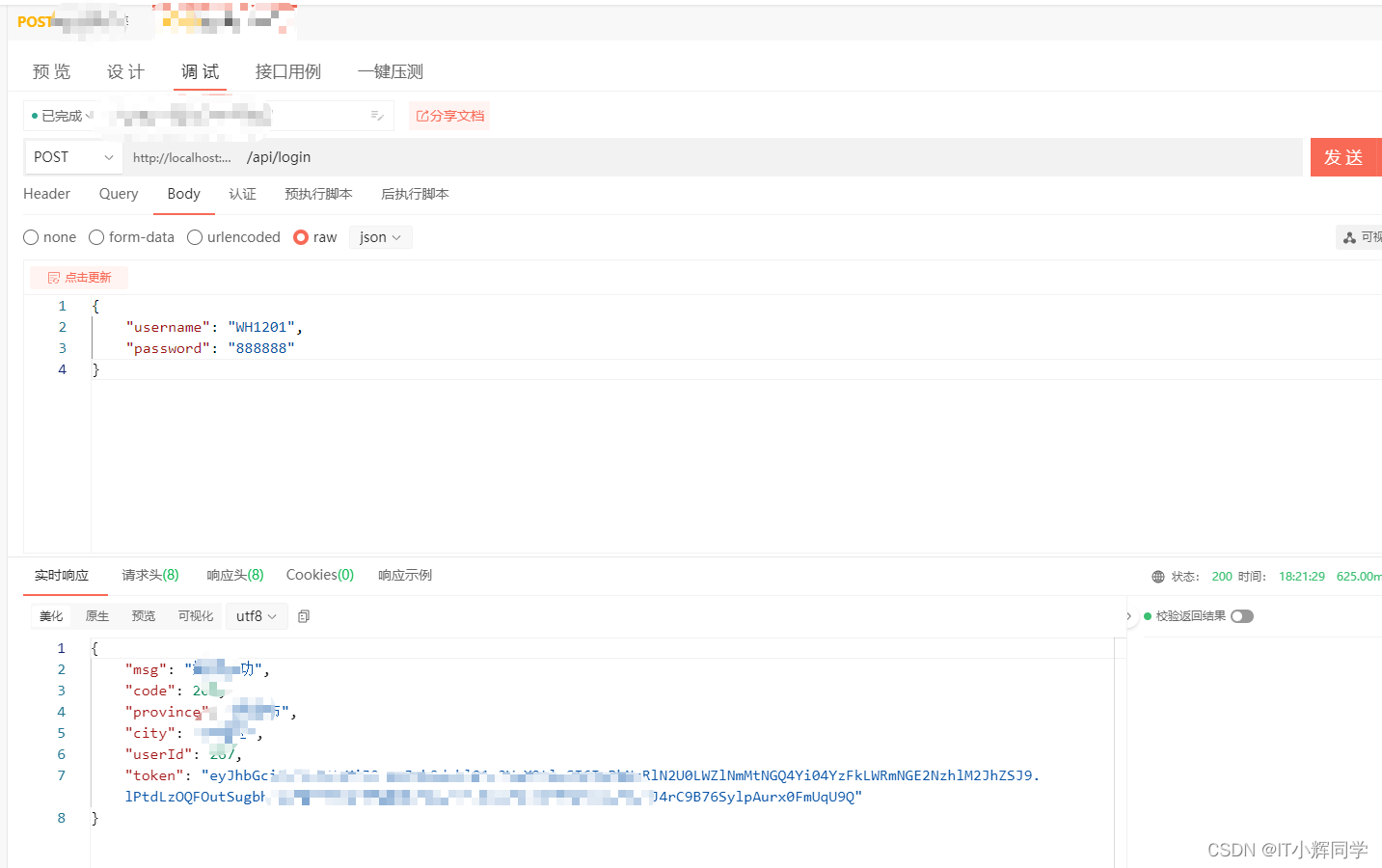This screenshot has width=1382, height=868.
Task: Click the 分享文档 share button
Action: click(449, 116)
